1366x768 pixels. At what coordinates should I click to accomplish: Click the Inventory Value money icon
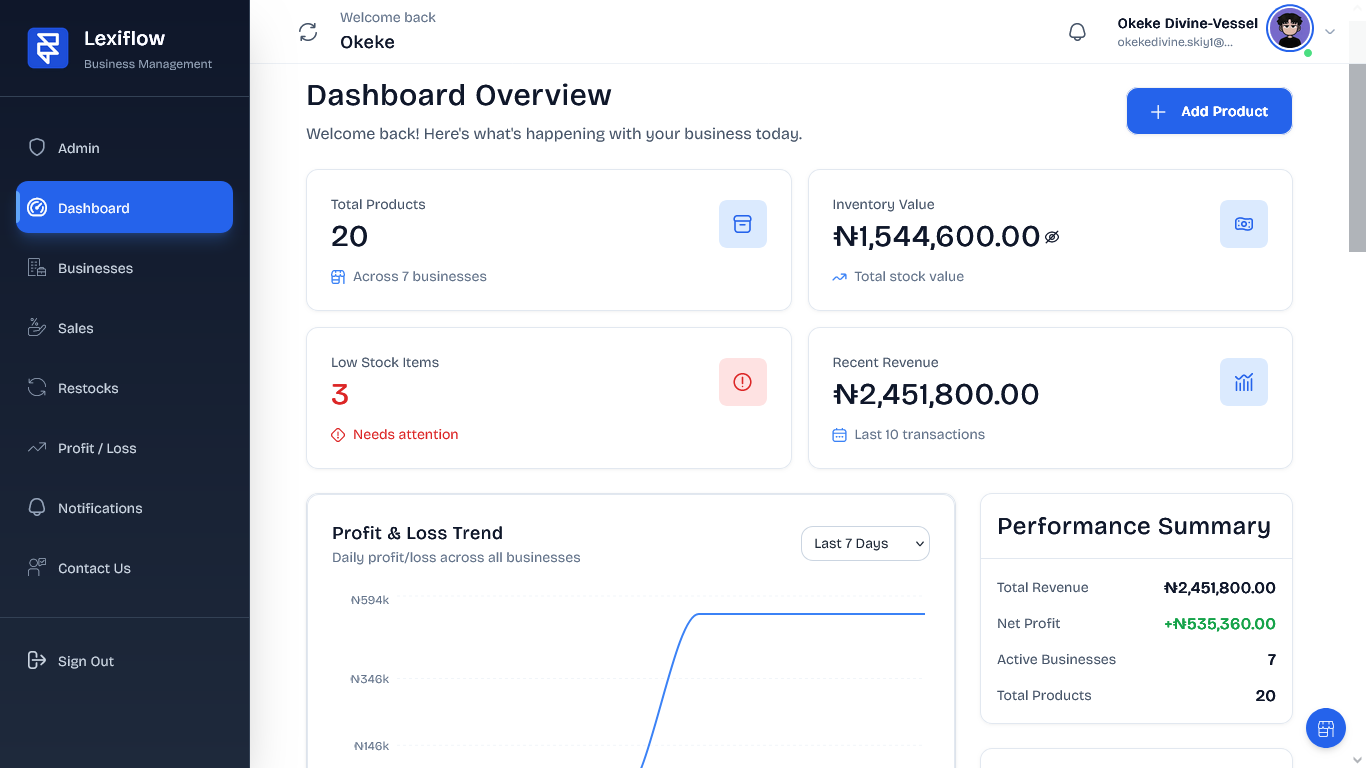pyautogui.click(x=1244, y=224)
